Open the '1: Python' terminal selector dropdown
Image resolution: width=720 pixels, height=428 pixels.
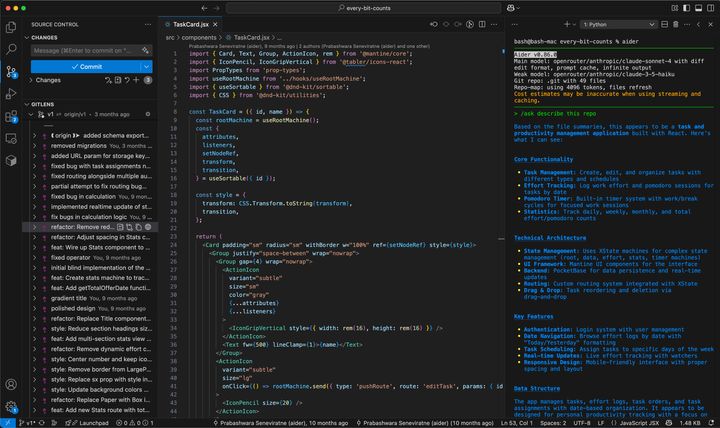tap(619, 24)
